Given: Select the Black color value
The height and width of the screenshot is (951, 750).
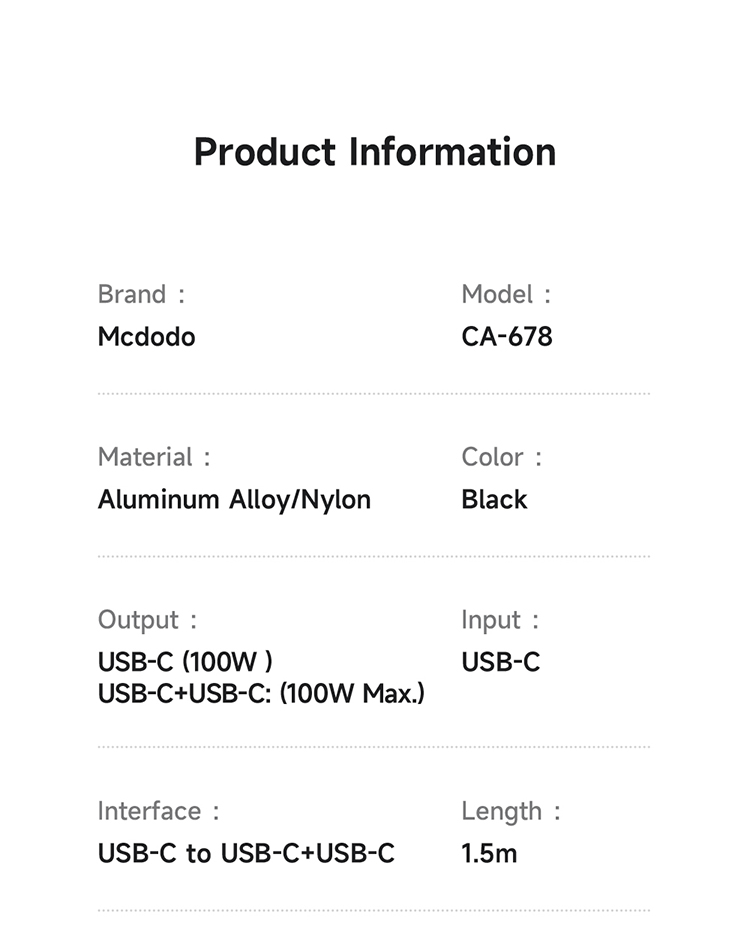Looking at the screenshot, I should pos(494,499).
